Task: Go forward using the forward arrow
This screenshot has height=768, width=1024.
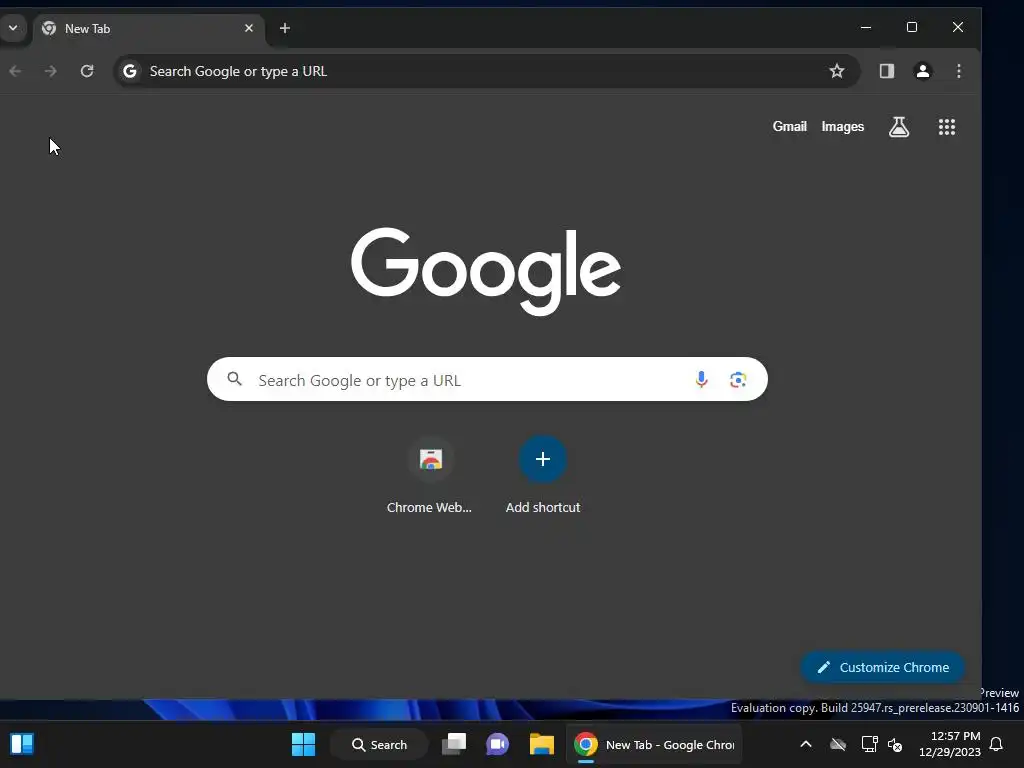Action: 50,71
